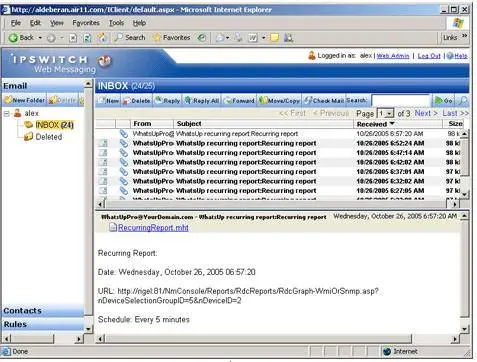Image resolution: width=477 pixels, height=362 pixels.
Task: Open Back button history dropdown arrow
Action: coord(40,38)
